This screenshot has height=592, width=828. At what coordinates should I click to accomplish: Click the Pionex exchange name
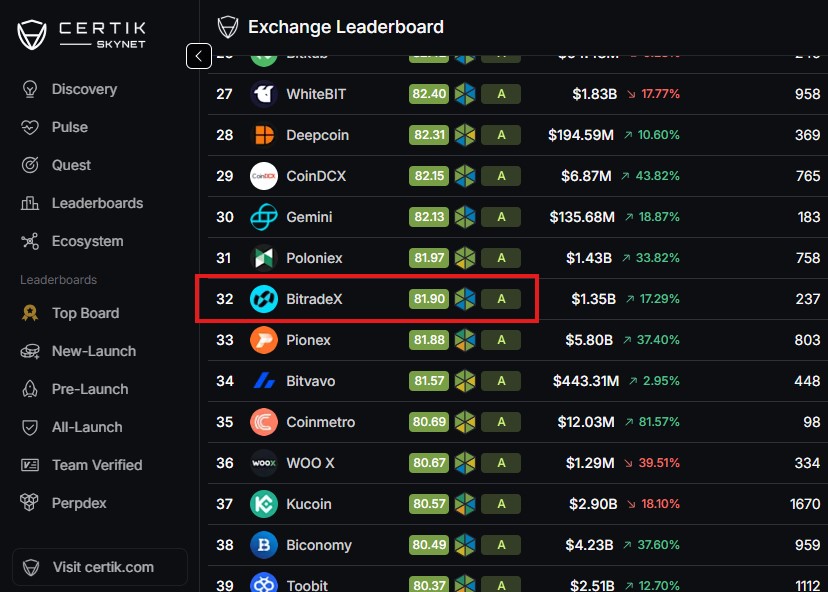click(308, 340)
